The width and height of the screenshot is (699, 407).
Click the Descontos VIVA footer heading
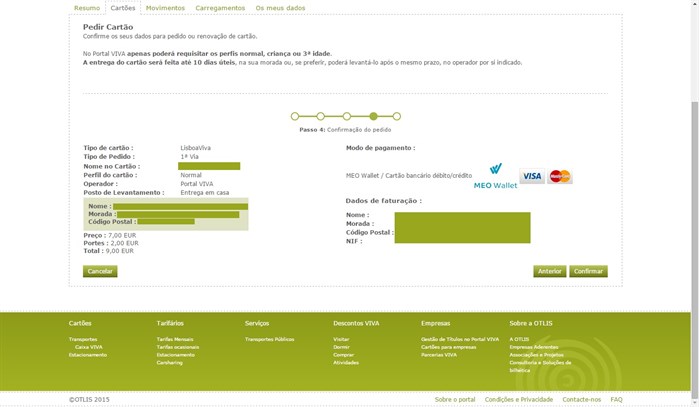[x=356, y=323]
